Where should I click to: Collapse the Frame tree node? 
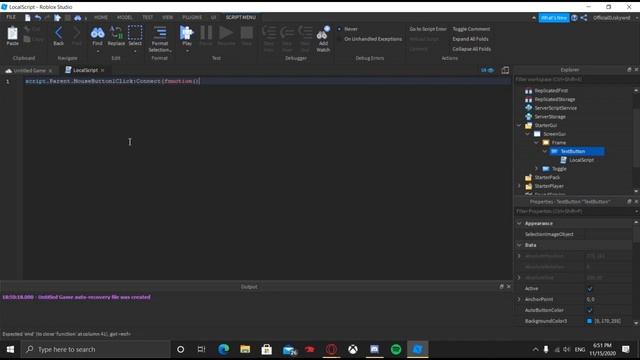click(536, 142)
